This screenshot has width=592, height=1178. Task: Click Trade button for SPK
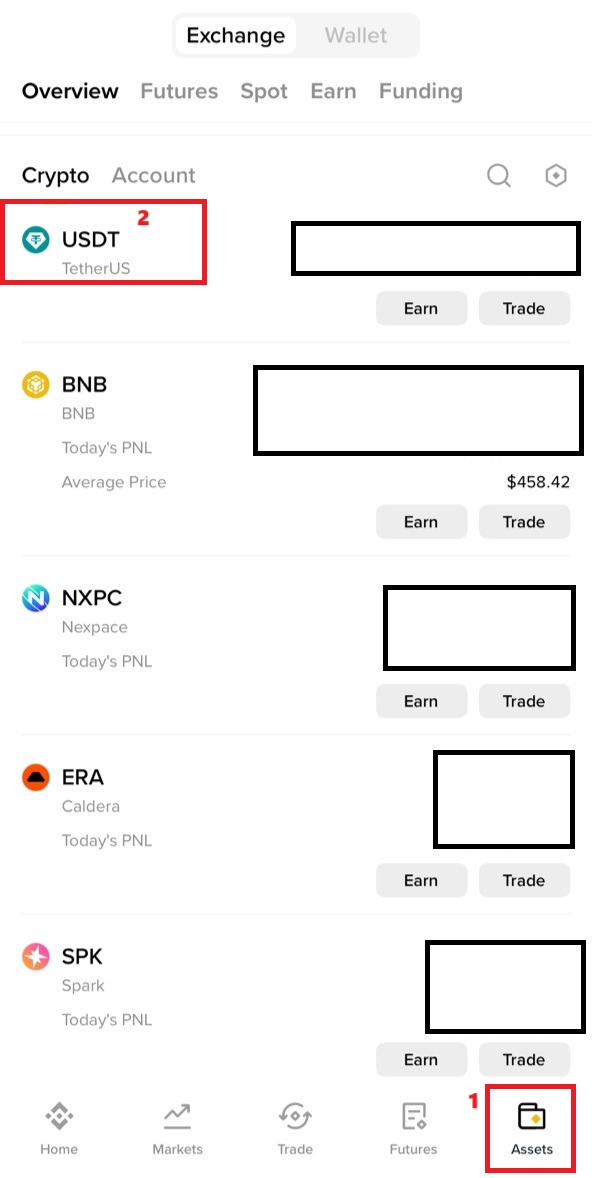pos(524,1059)
